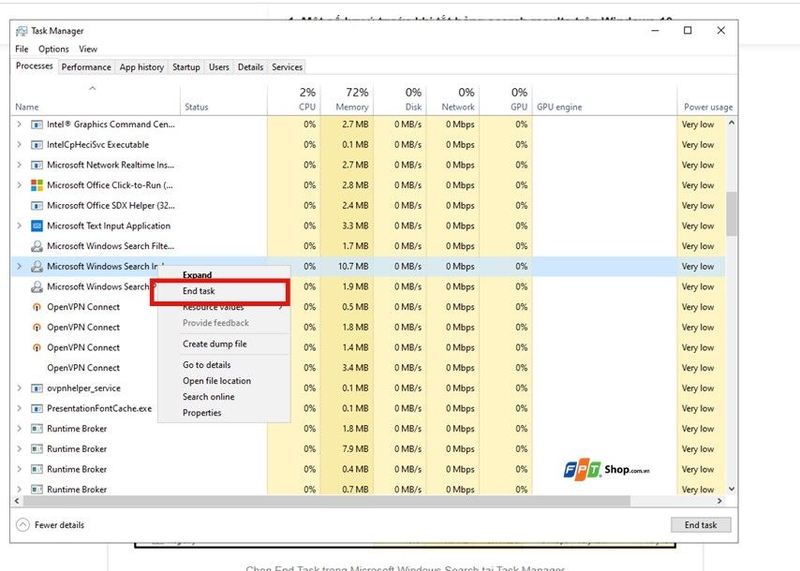The image size is (800, 571).
Task: Click the PresentationFontCache.exe icon
Action: point(37,409)
